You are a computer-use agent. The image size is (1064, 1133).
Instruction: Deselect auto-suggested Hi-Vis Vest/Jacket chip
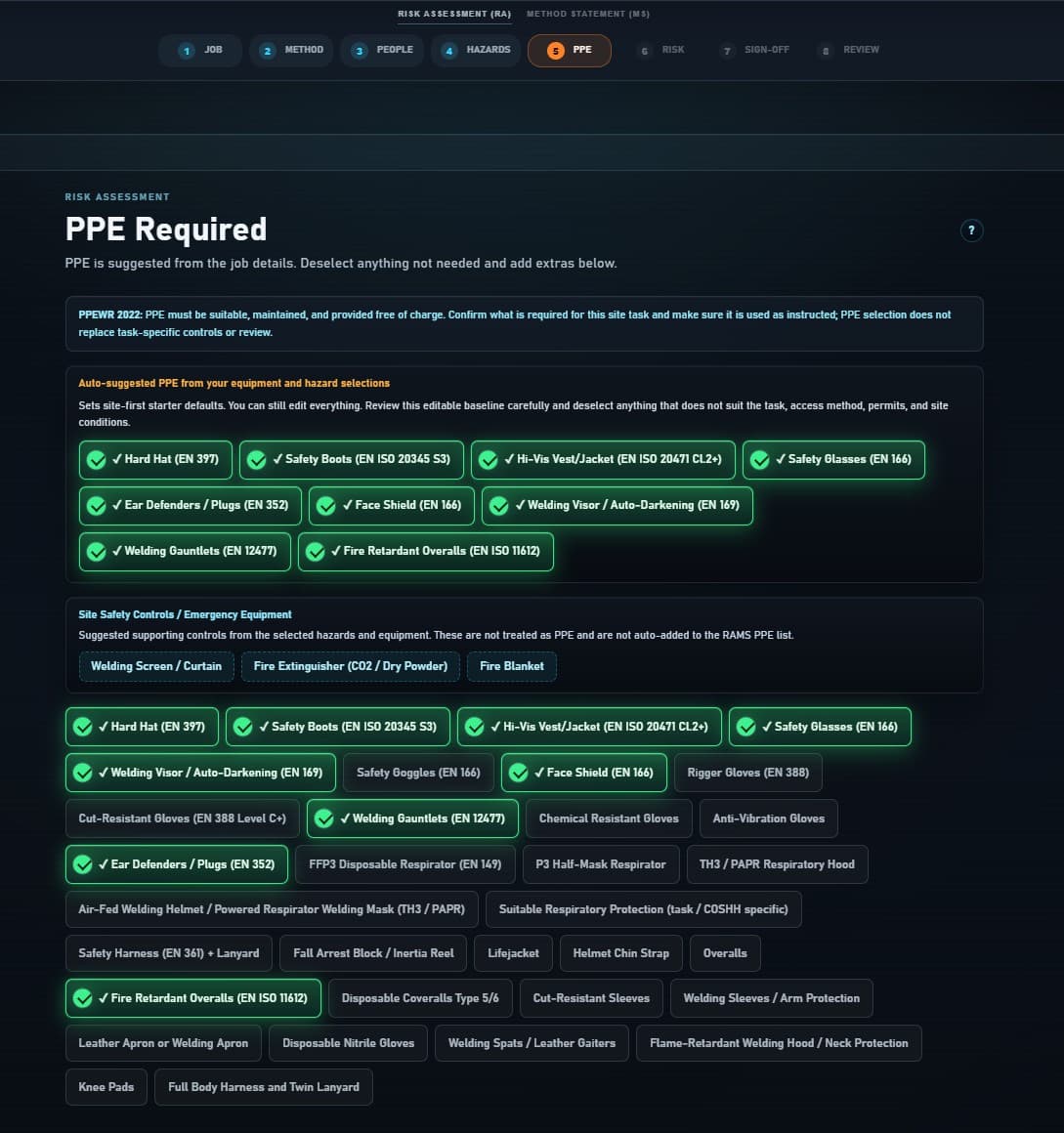603,460
